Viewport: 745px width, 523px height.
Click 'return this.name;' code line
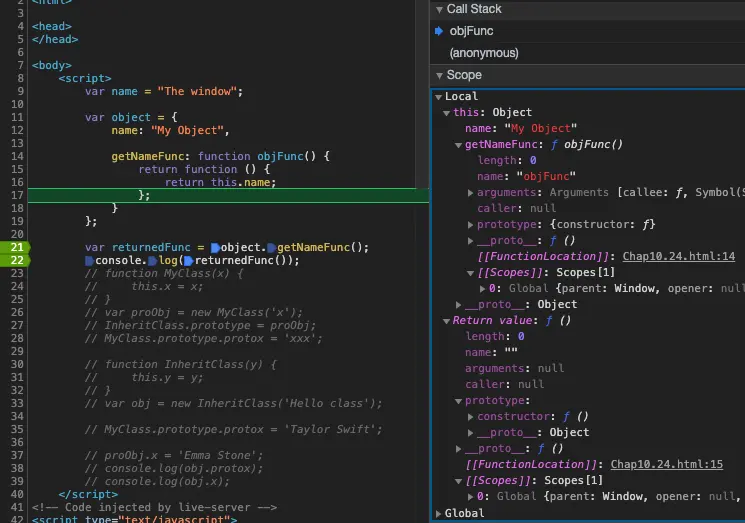click(x=220, y=182)
